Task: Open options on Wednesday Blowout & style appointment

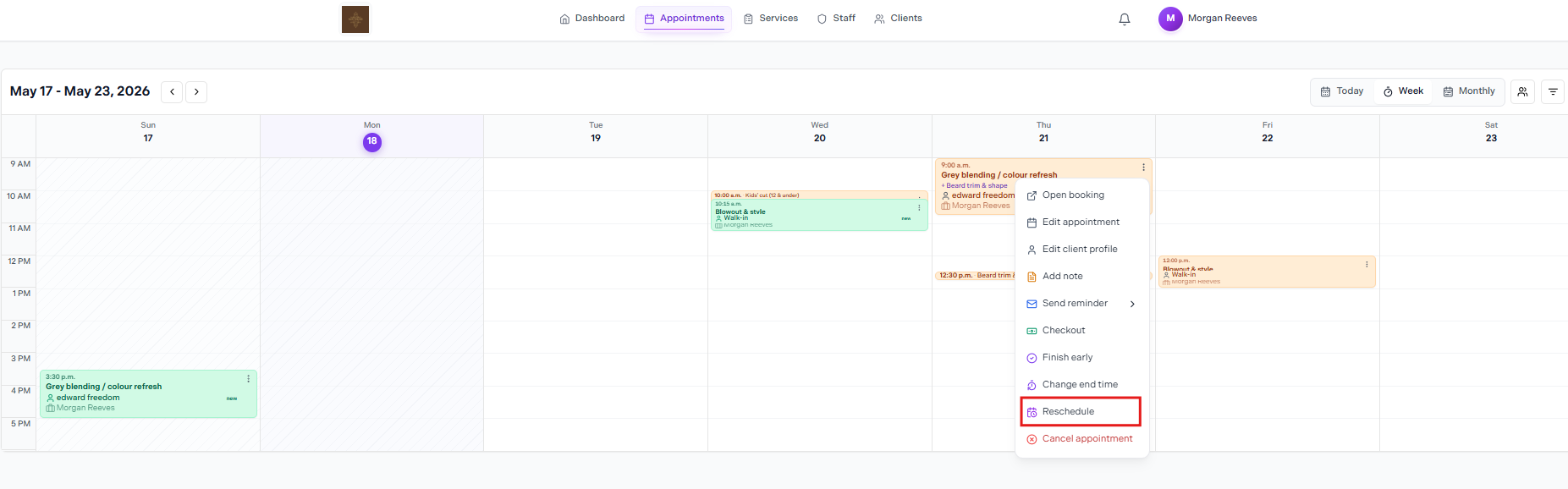Action: point(919,207)
